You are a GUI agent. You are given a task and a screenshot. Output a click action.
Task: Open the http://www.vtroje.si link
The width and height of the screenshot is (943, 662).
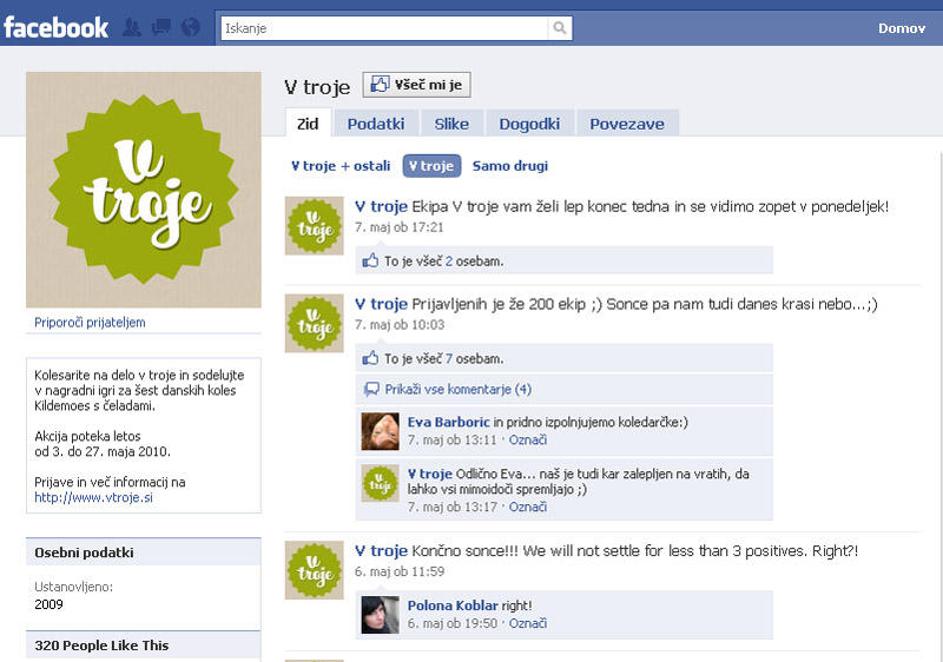point(93,497)
